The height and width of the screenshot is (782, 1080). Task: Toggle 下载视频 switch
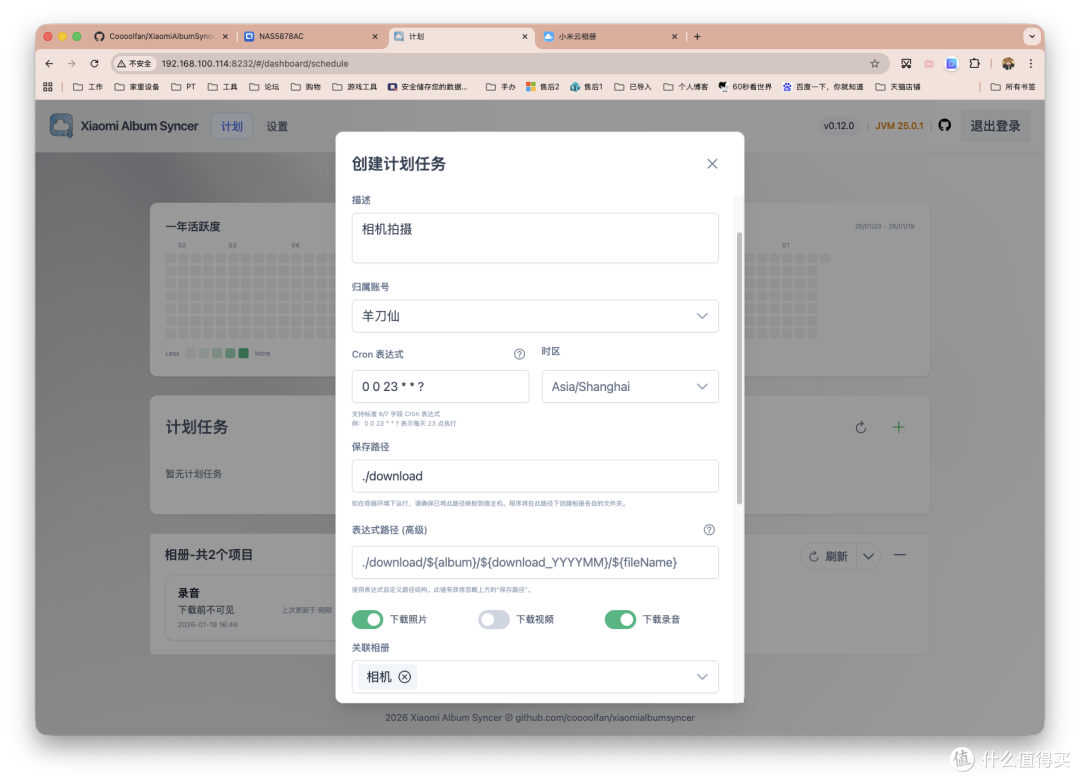(494, 619)
